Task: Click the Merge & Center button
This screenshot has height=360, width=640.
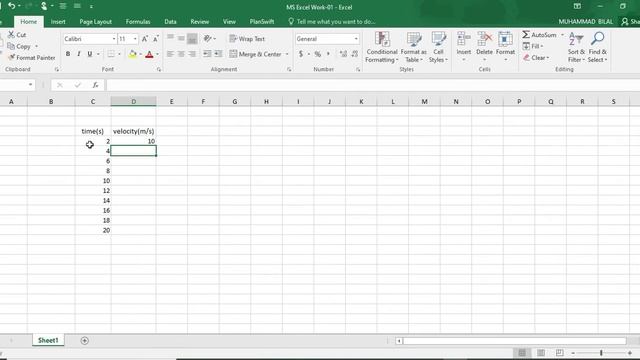Action: 256,54
